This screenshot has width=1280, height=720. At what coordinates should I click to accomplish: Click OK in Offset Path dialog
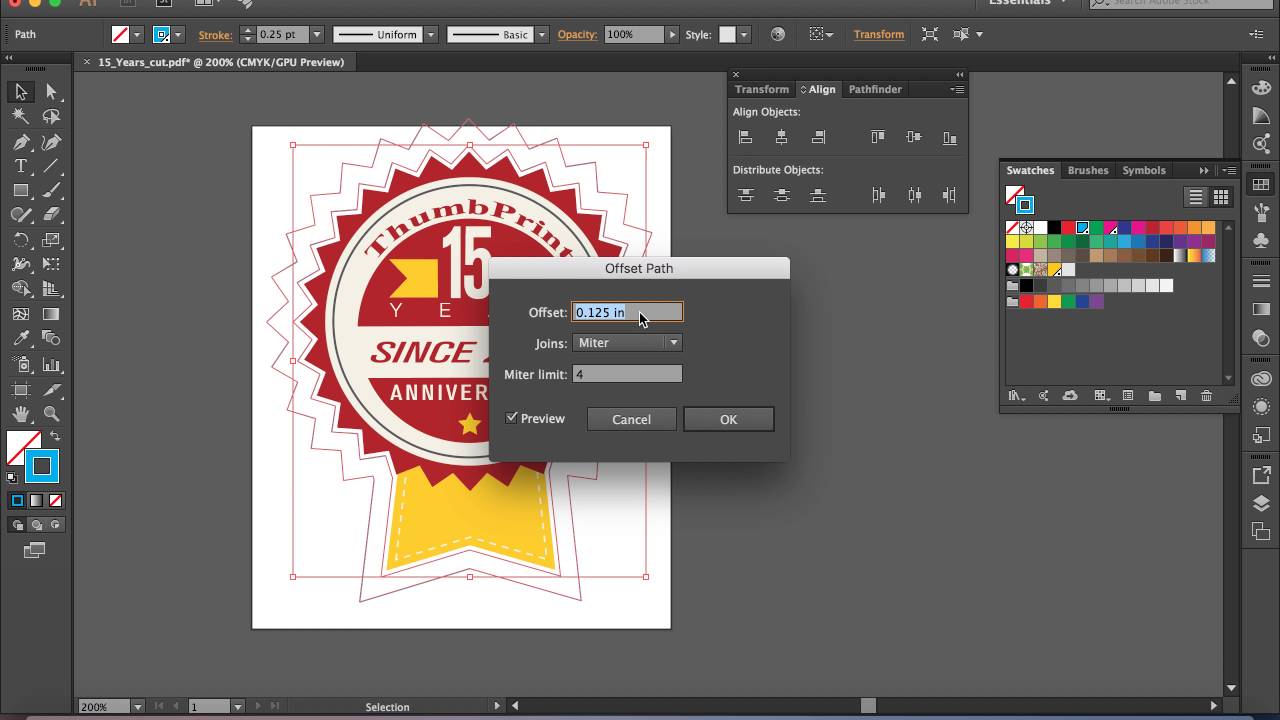(728, 419)
